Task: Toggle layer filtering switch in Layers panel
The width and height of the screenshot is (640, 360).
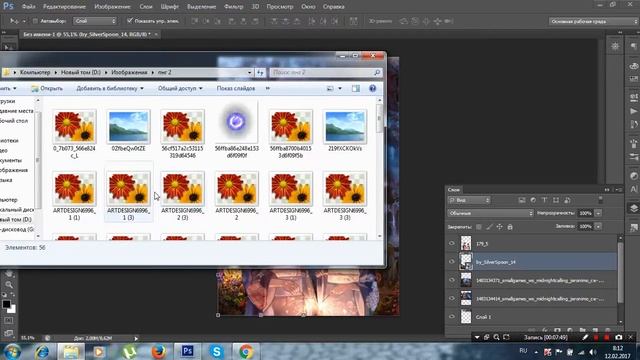Action: (x=600, y=200)
